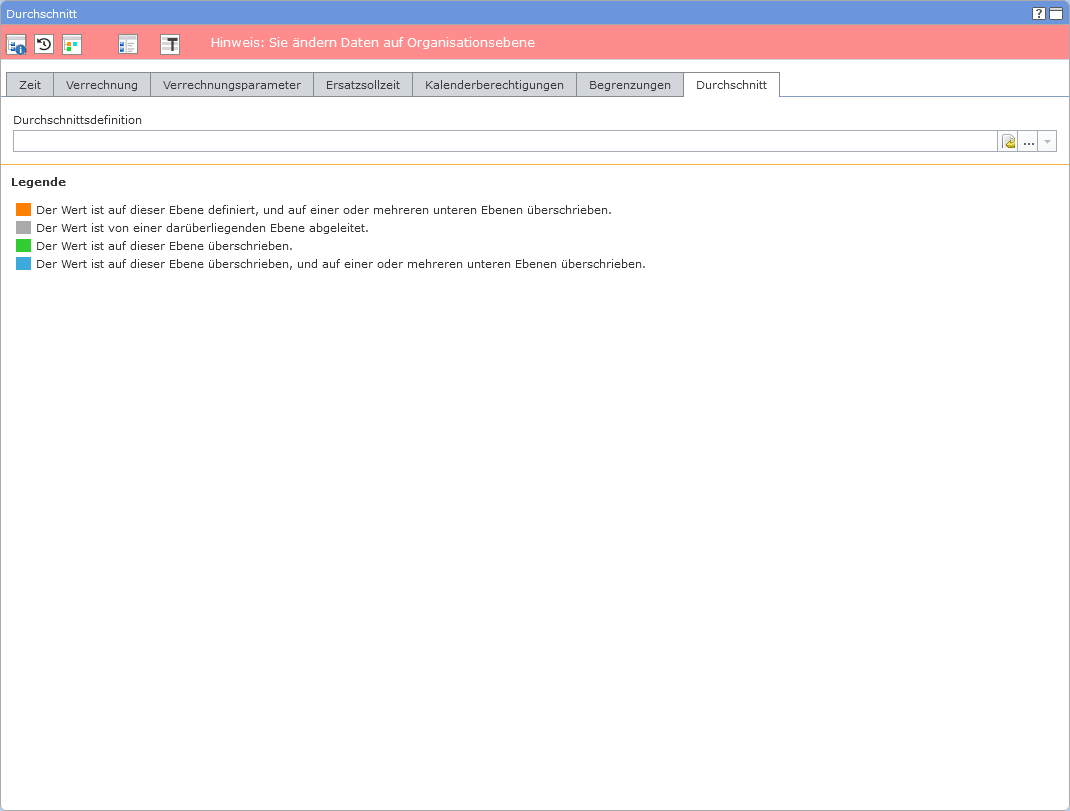1070x811 pixels.
Task: Open the Kalenderberechtigungen tab
Action: coord(494,85)
